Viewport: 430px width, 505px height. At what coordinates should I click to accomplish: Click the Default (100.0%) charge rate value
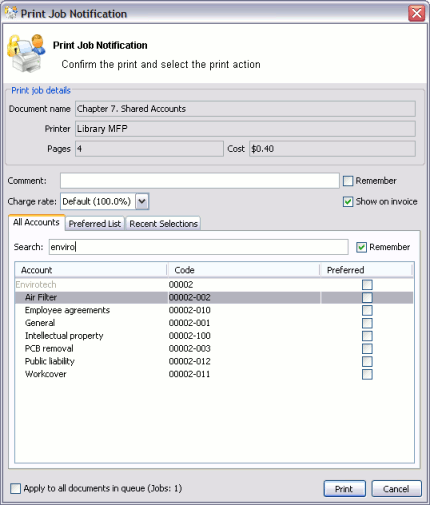tap(98, 201)
